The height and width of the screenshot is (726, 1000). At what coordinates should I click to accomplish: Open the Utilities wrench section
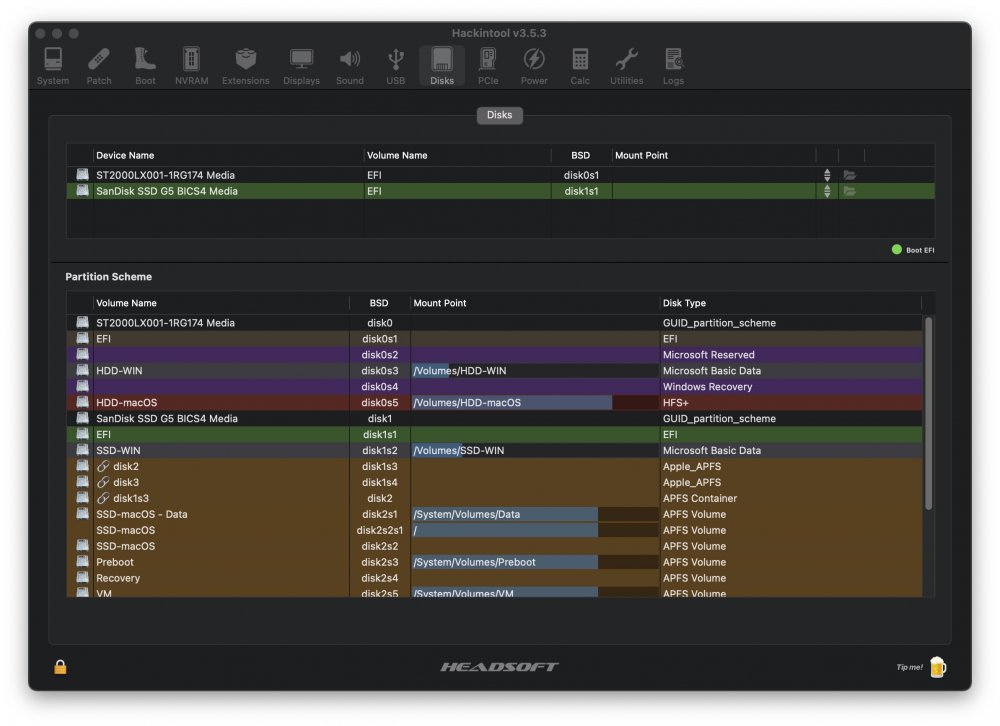626,66
